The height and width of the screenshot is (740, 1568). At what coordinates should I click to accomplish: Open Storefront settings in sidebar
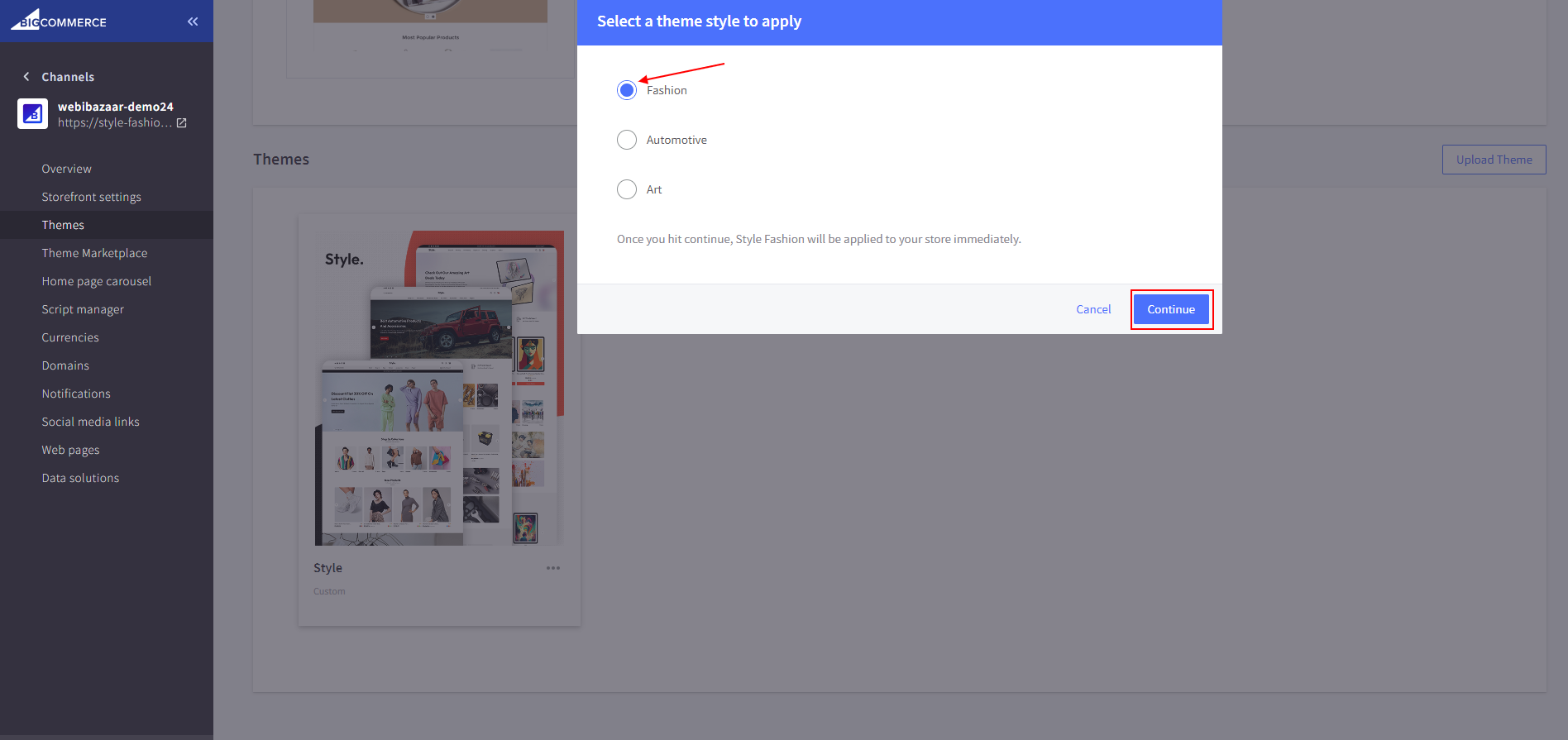point(92,197)
